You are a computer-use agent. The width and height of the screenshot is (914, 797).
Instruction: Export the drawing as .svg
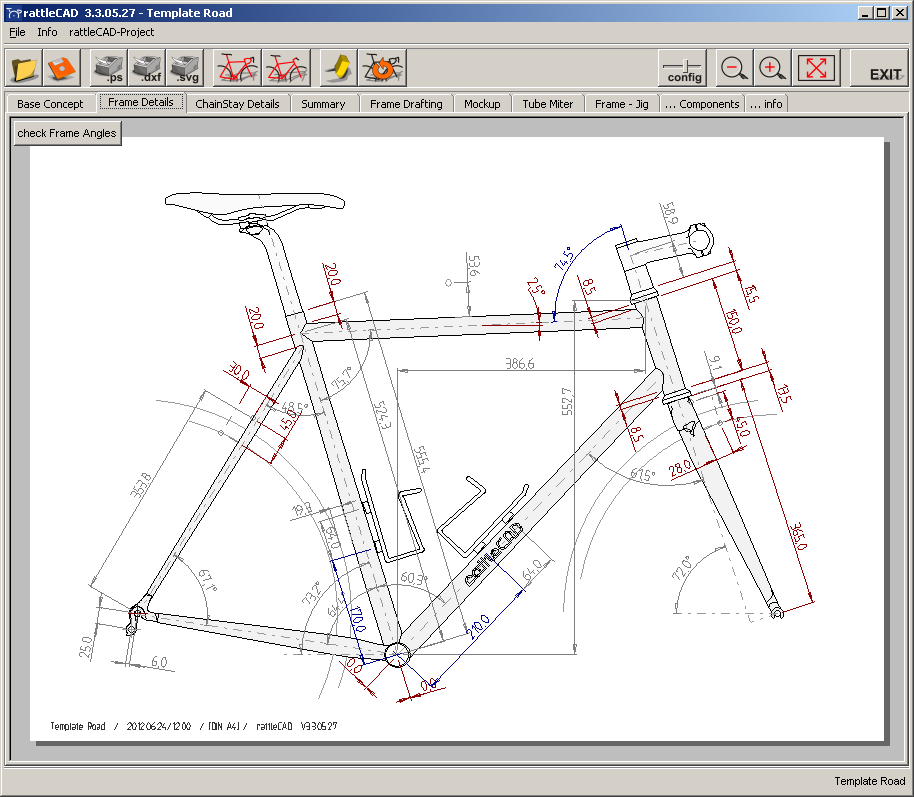pyautogui.click(x=185, y=68)
